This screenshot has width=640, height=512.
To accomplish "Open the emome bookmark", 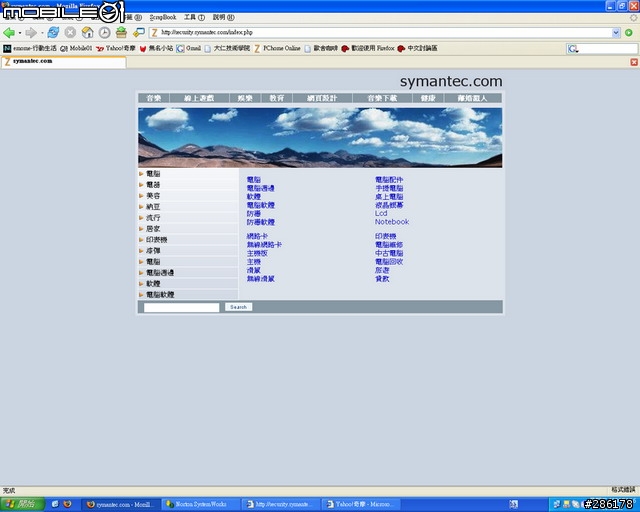I will [30, 48].
